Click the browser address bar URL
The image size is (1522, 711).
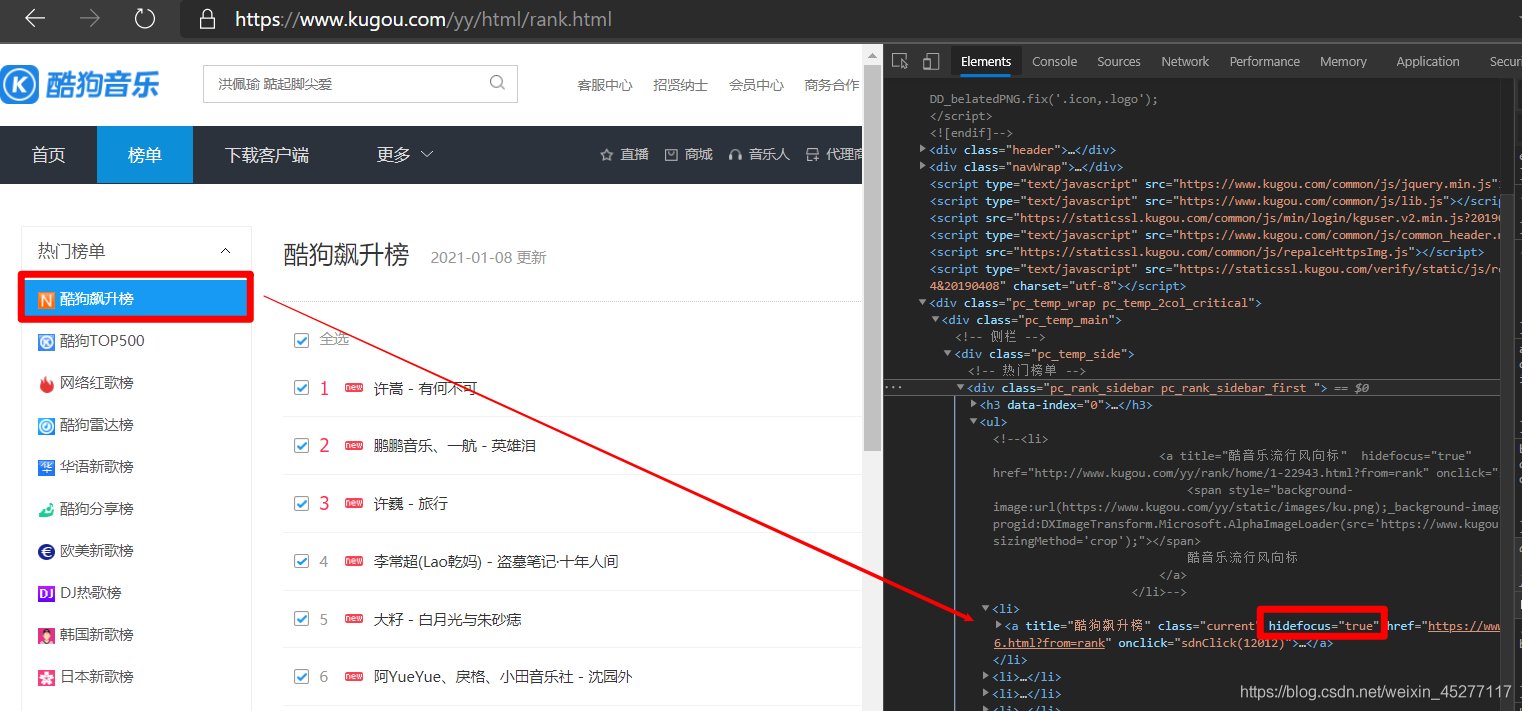pos(423,19)
